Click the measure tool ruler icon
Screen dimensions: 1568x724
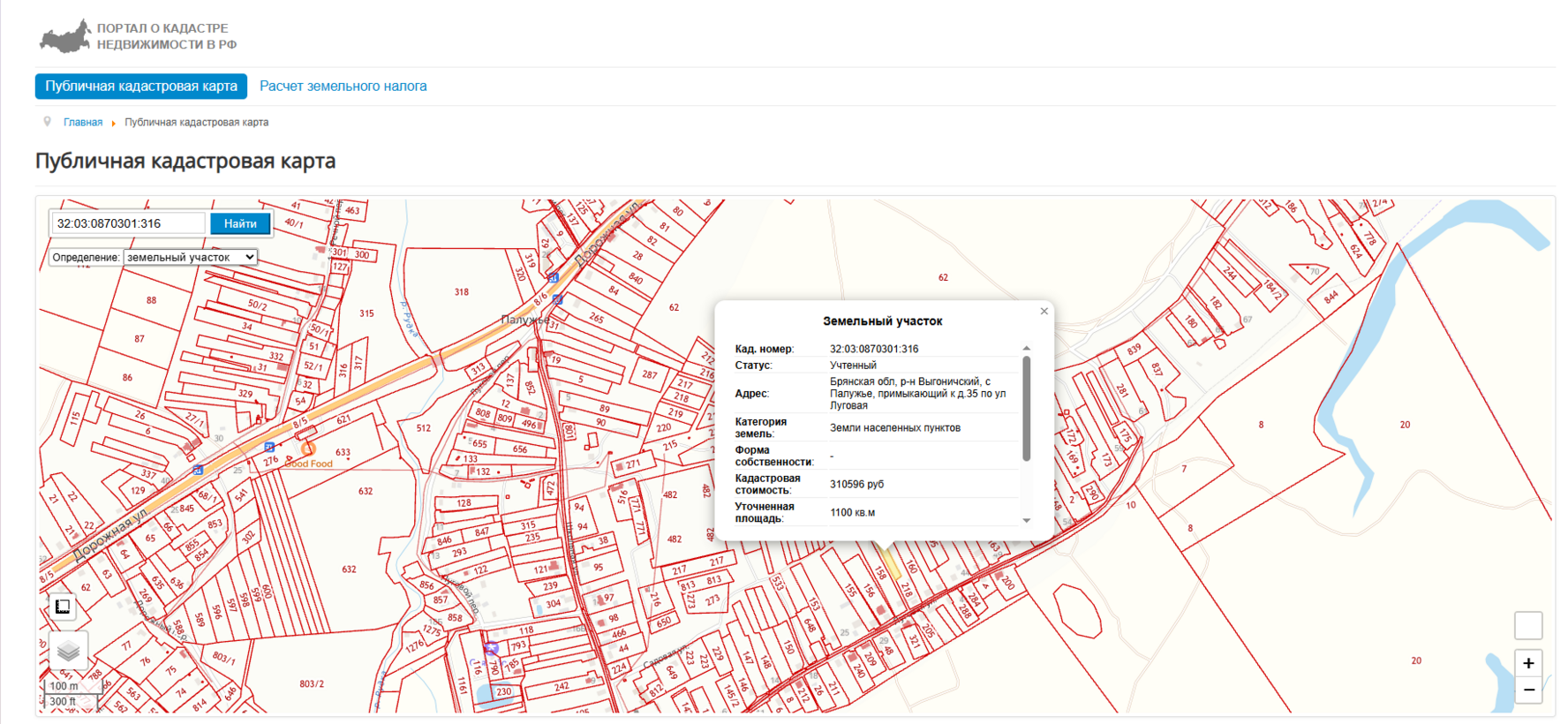point(63,607)
